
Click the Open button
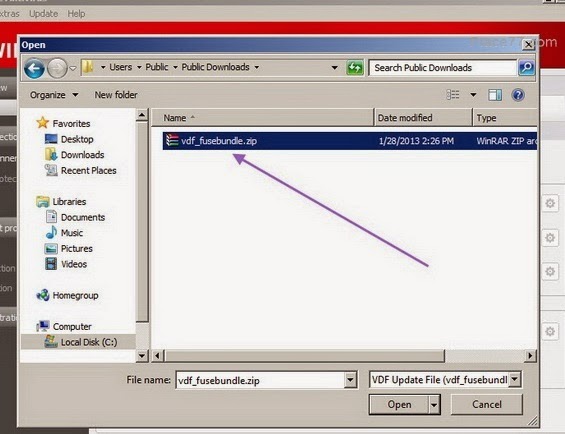[399, 404]
